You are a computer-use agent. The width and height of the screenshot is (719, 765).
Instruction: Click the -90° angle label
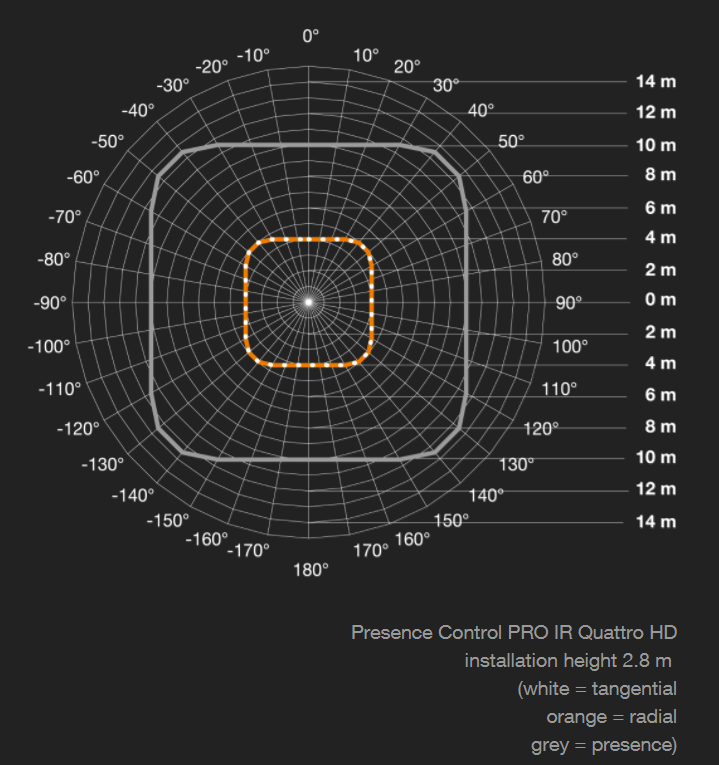(49, 302)
